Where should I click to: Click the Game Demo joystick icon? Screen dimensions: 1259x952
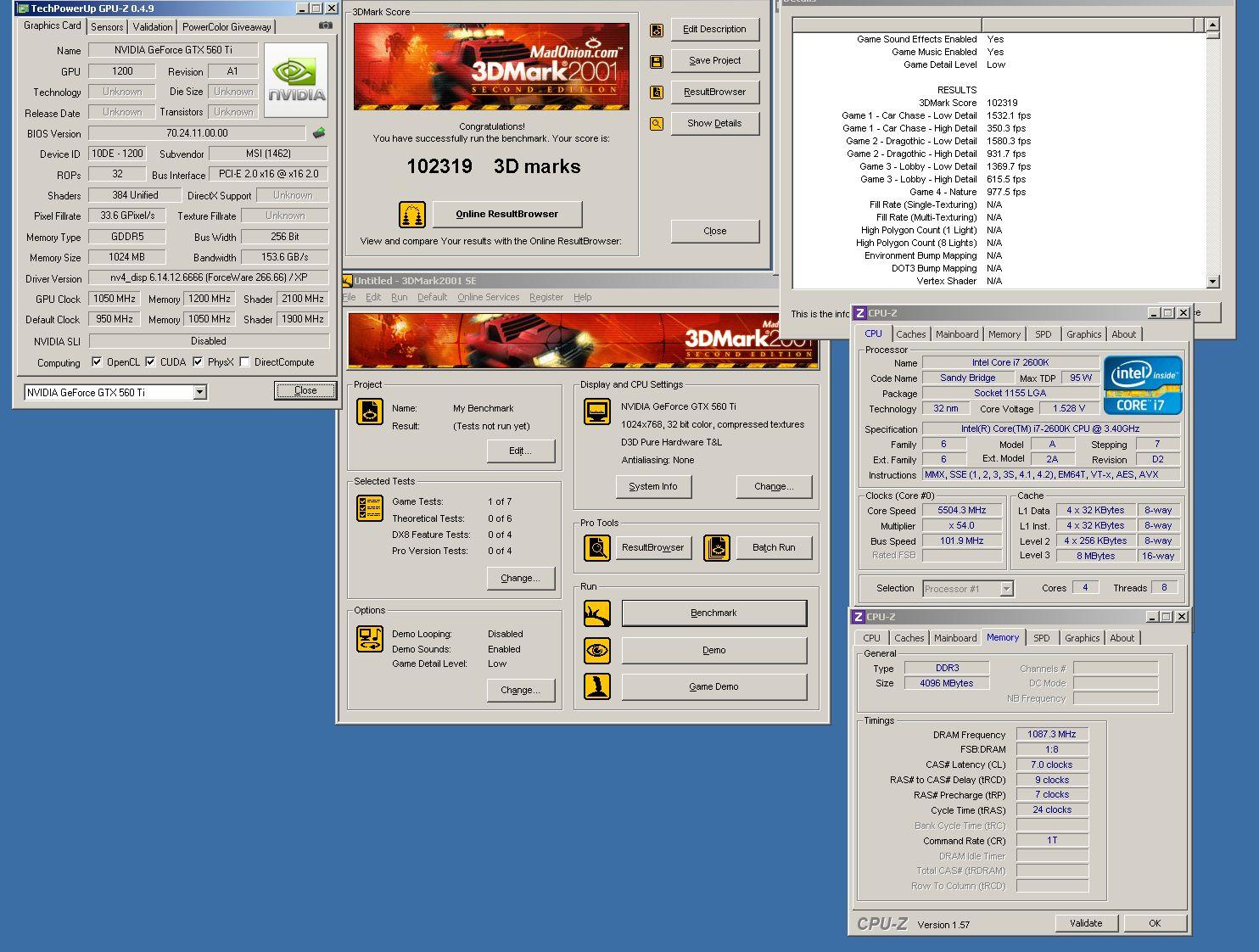tap(597, 686)
